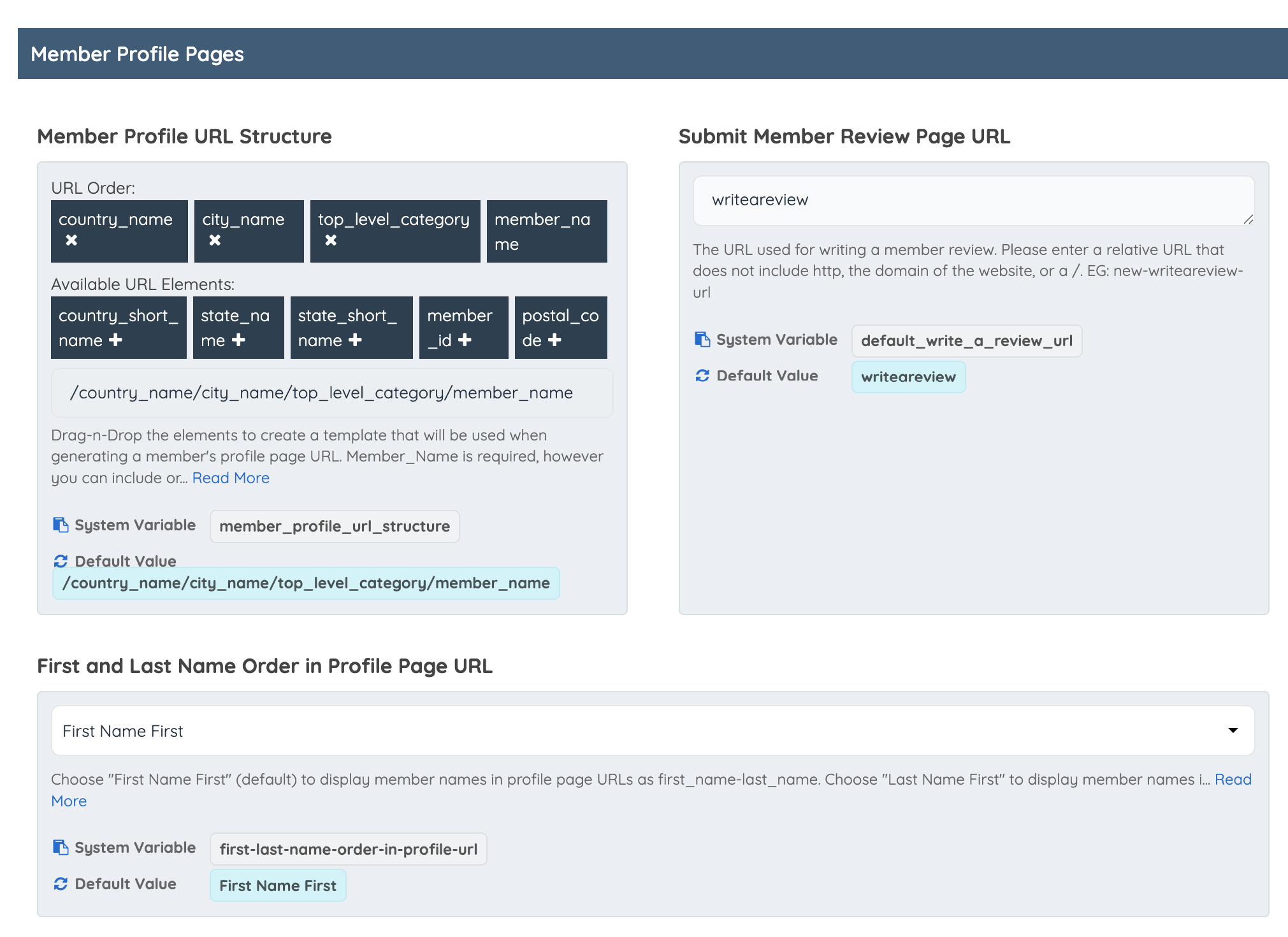This screenshot has width=1288, height=937.
Task: Click the URL structure preview field
Action: 332,393
